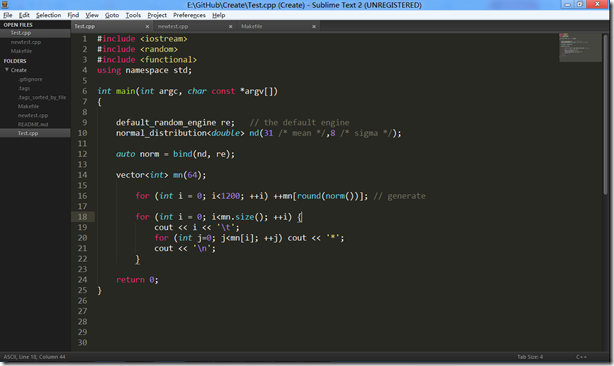Click on 'default_random_engine re;' code
The width and height of the screenshot is (614, 366).
coord(175,123)
